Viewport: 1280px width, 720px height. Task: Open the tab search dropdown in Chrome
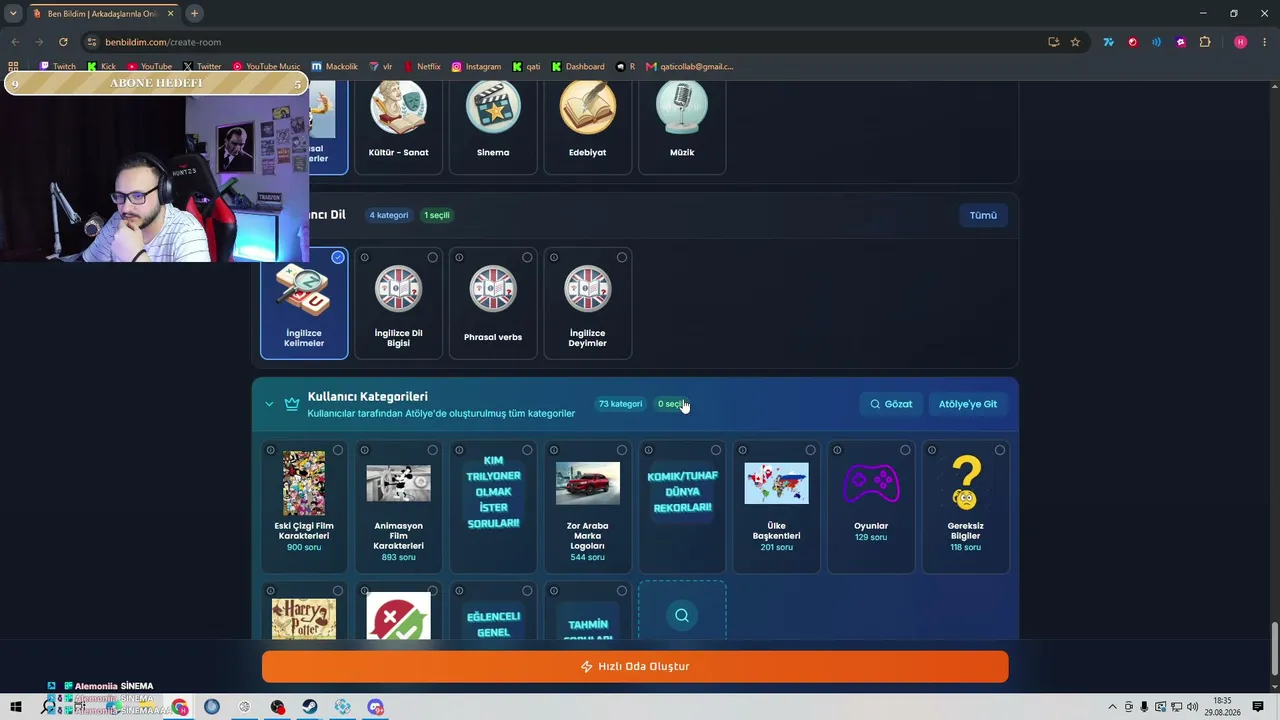coord(13,13)
